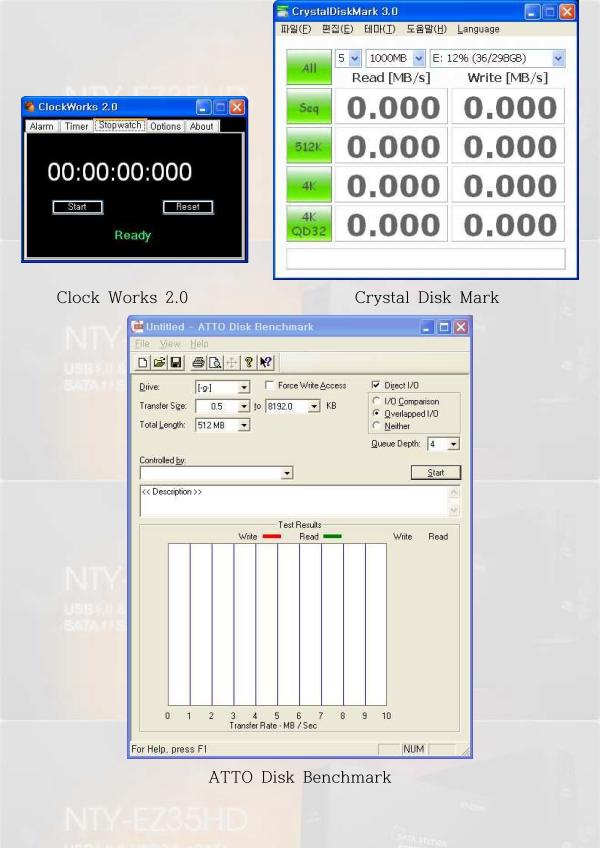
Task: Select the Overlapped I/O radio button
Action: (377, 414)
